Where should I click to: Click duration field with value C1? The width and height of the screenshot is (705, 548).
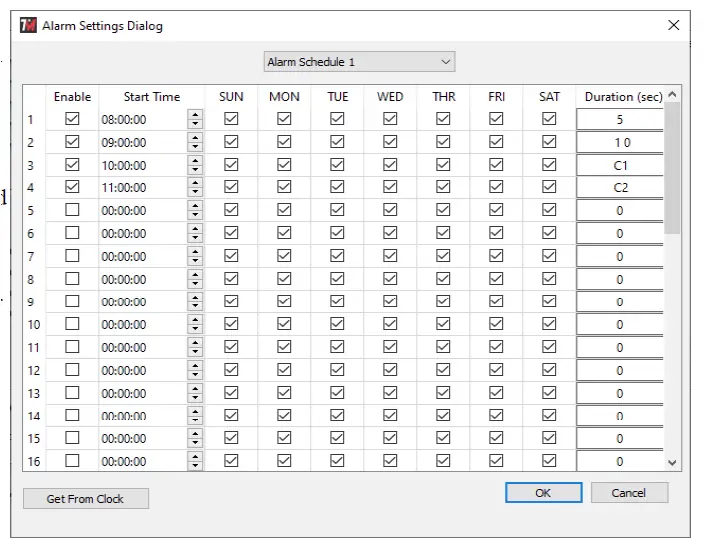(620, 165)
